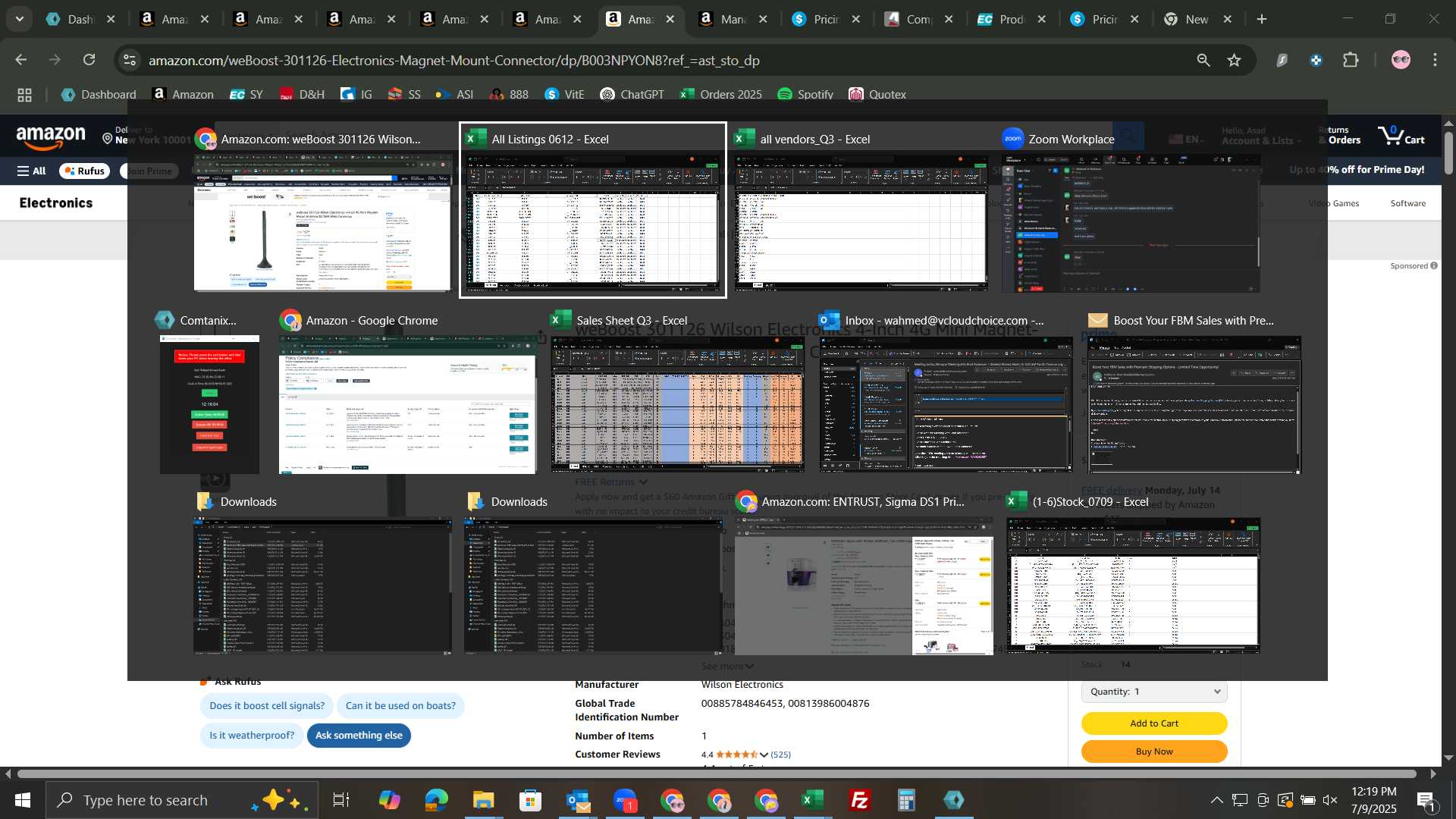Click Can it be used on boats suggestion
1456x819 pixels.
(x=400, y=706)
